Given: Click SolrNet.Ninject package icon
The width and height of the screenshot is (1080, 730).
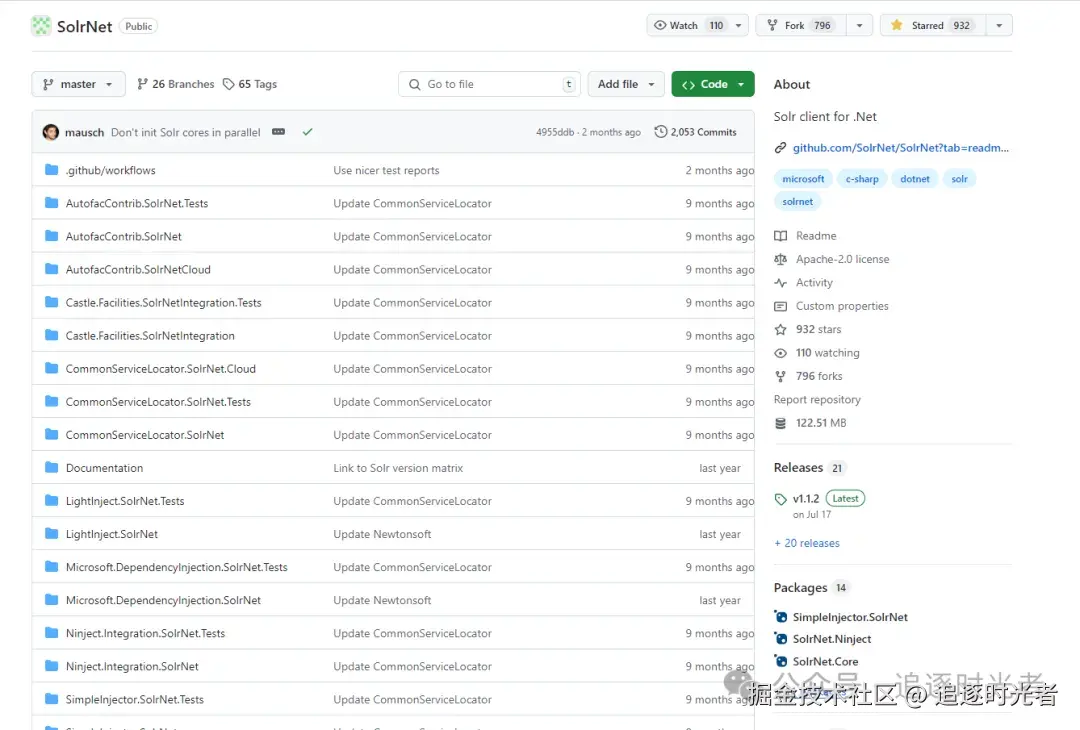Looking at the screenshot, I should [780, 638].
